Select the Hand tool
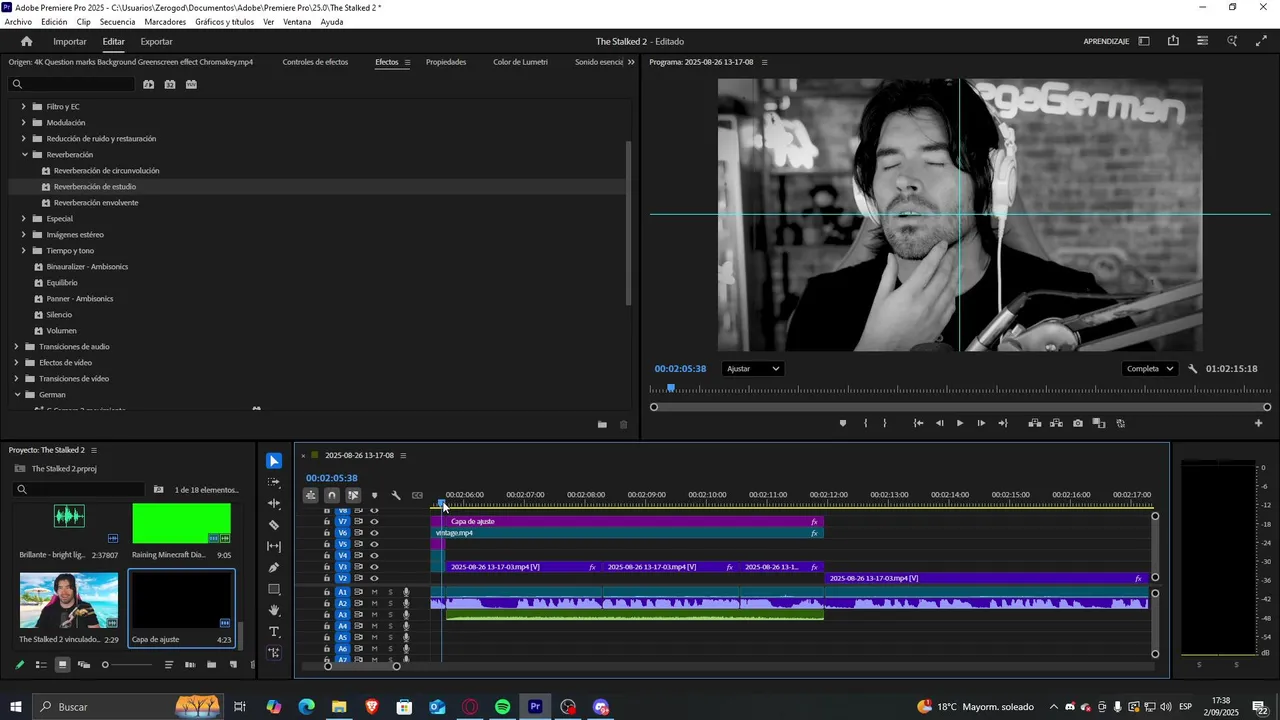 274,611
